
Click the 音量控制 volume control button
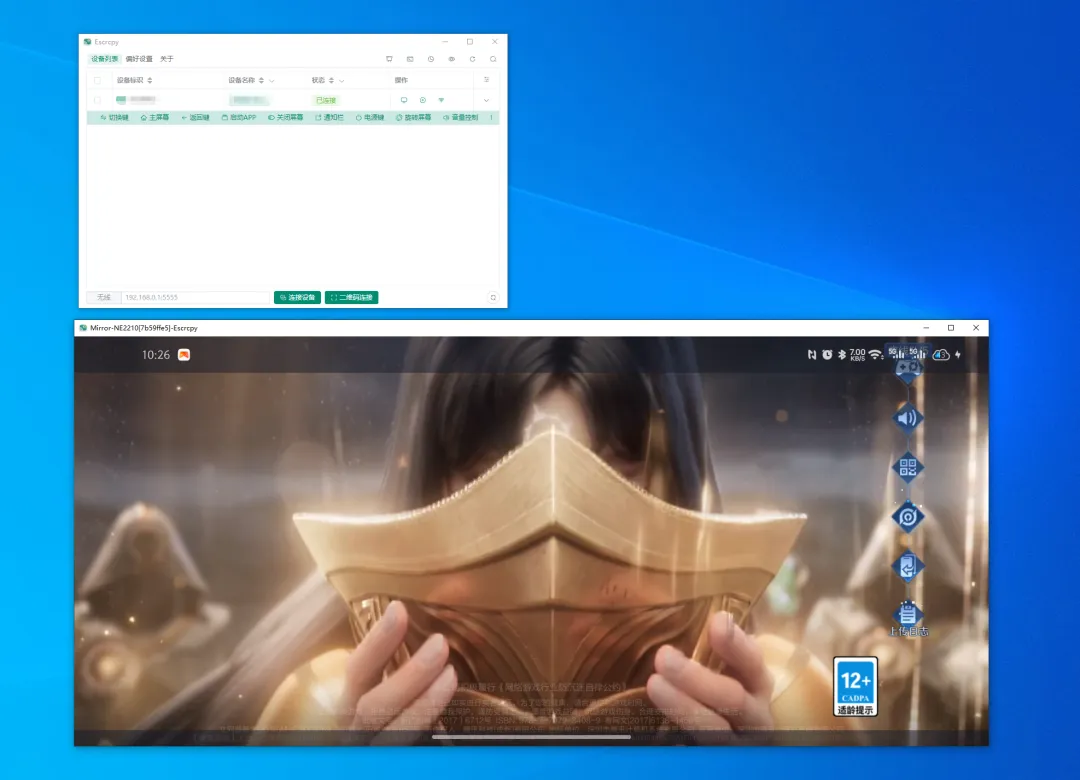[461, 118]
